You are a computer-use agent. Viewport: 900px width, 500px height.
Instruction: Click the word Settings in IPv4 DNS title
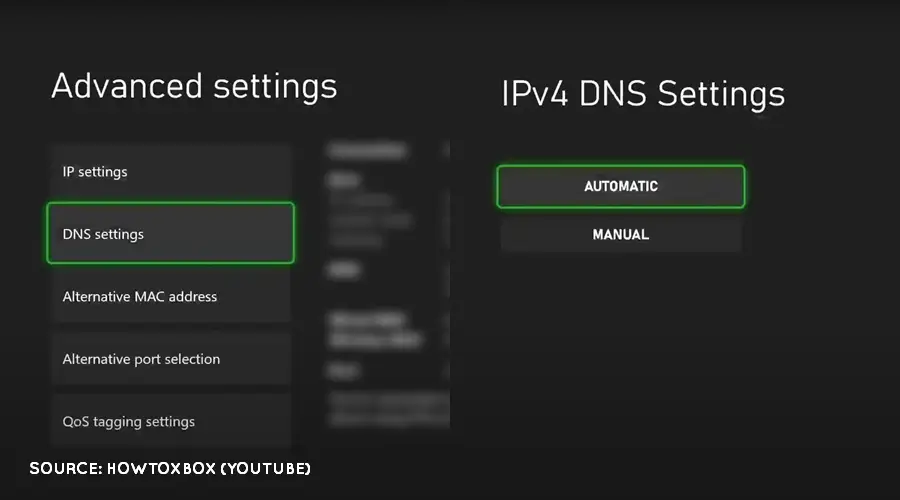point(722,94)
